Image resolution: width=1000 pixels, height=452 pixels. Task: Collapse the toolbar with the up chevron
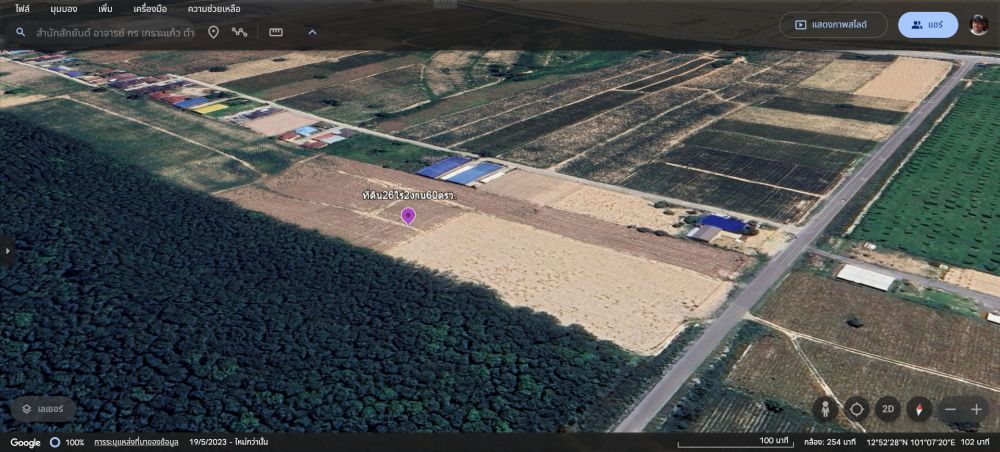click(312, 32)
